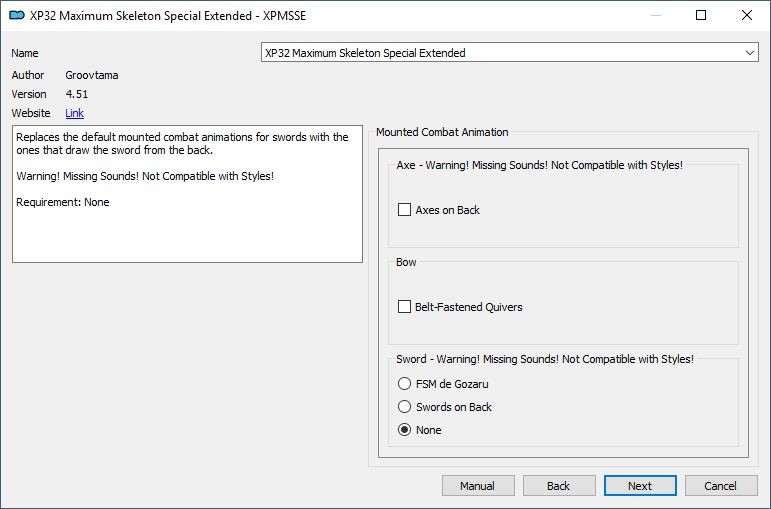Minimize the installer window

coord(656,15)
